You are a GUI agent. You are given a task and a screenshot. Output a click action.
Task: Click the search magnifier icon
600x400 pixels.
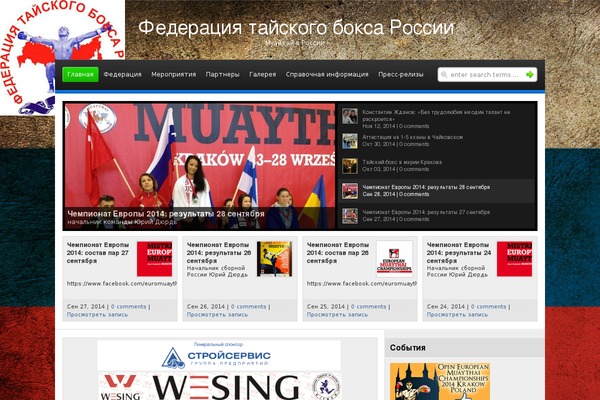click(x=444, y=75)
